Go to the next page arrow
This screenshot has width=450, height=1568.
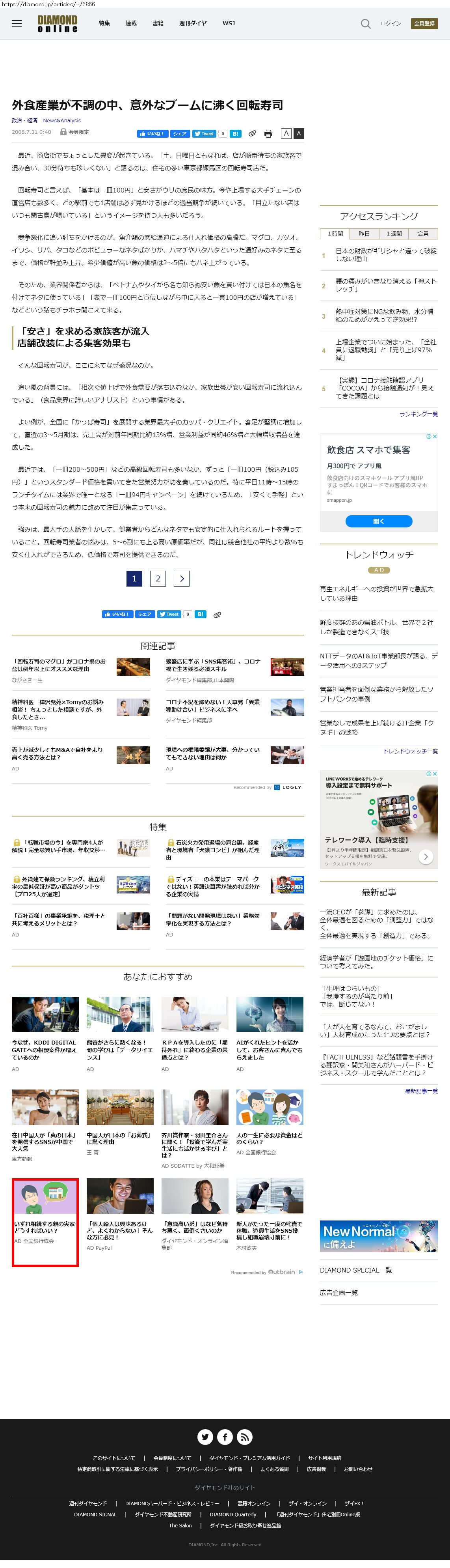181,578
